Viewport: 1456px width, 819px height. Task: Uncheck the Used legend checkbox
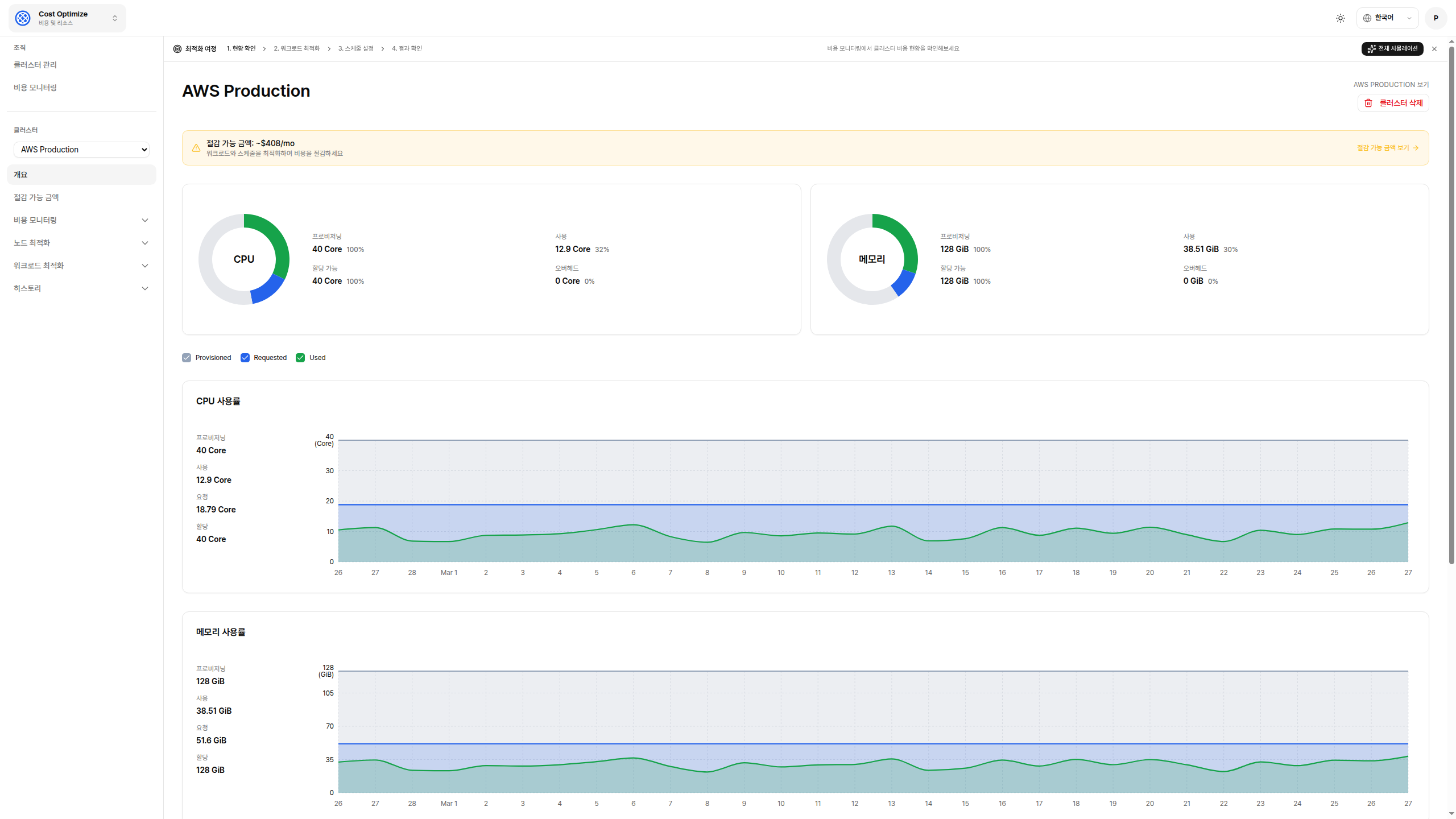click(300, 358)
